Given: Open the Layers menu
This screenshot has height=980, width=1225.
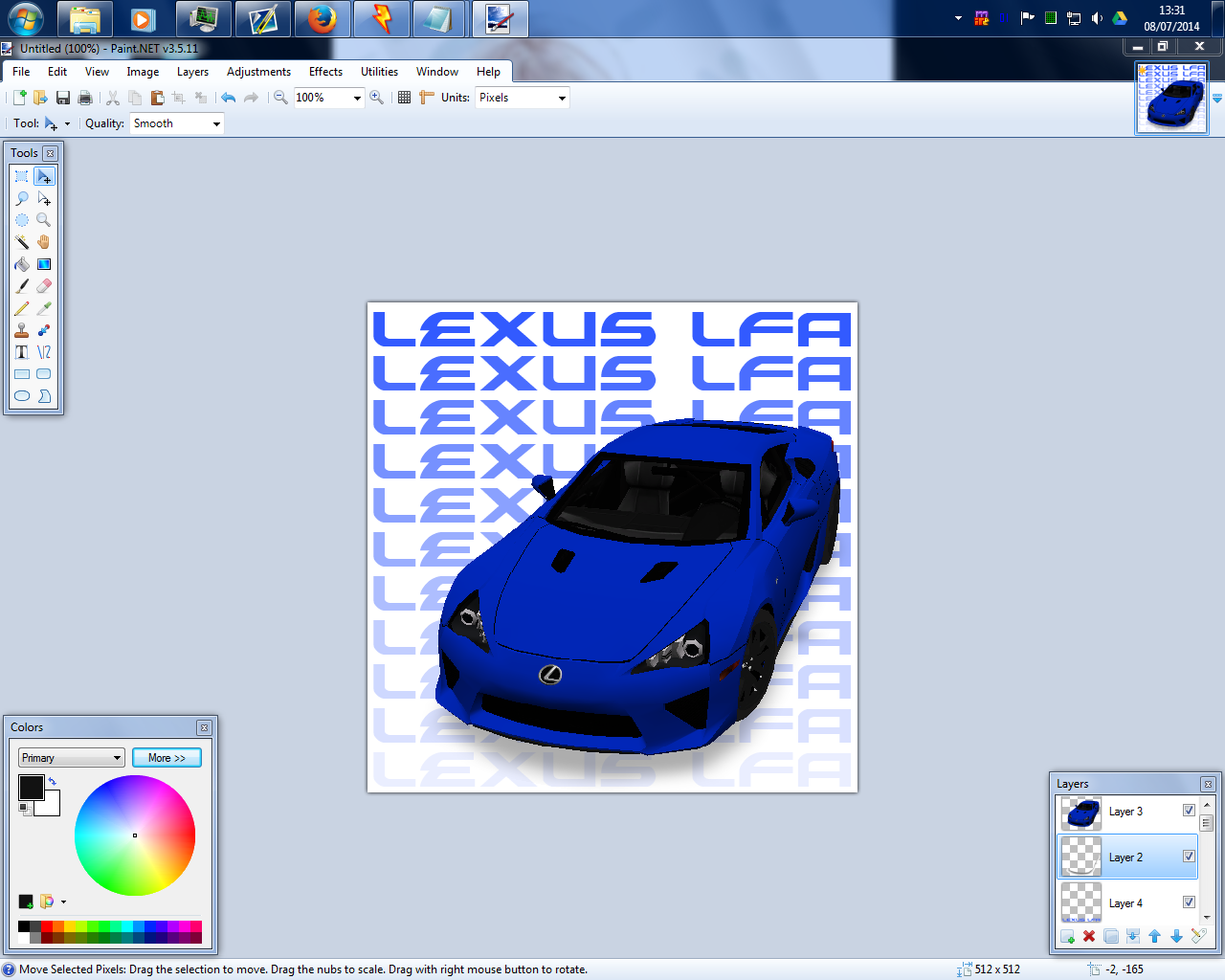Looking at the screenshot, I should [192, 72].
